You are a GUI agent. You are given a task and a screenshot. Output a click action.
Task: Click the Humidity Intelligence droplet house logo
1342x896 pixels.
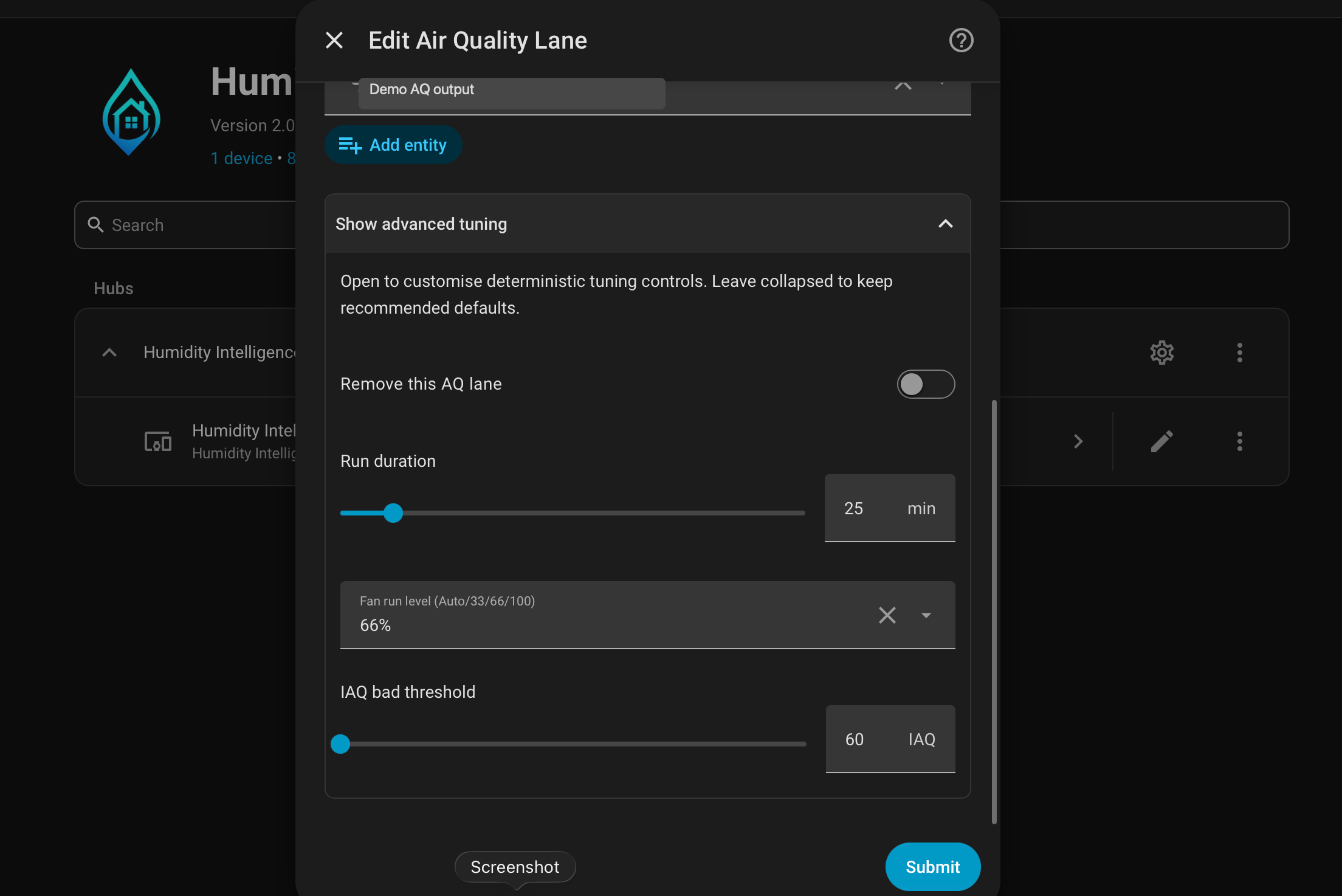pyautogui.click(x=131, y=112)
